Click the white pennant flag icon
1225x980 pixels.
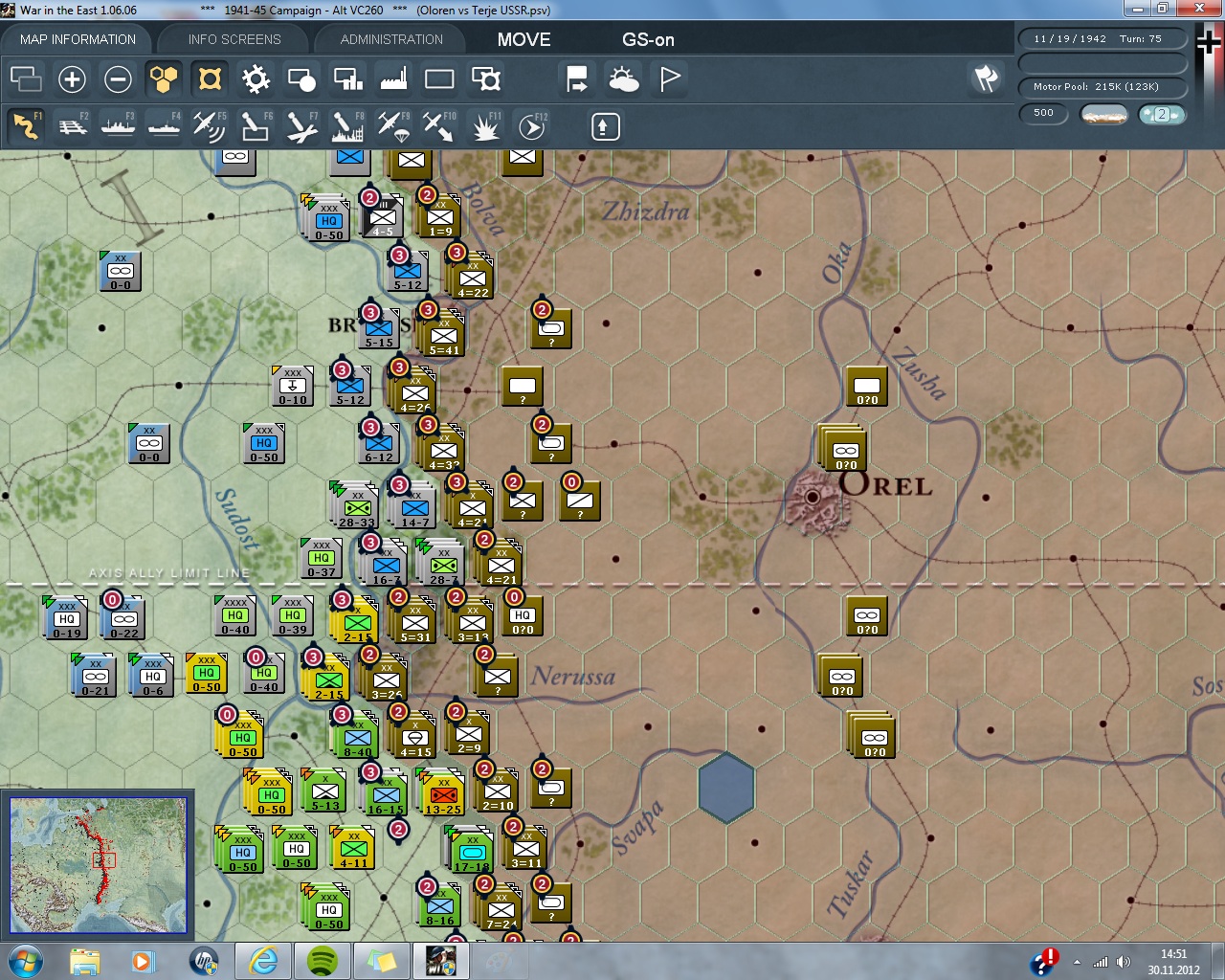[x=669, y=78]
